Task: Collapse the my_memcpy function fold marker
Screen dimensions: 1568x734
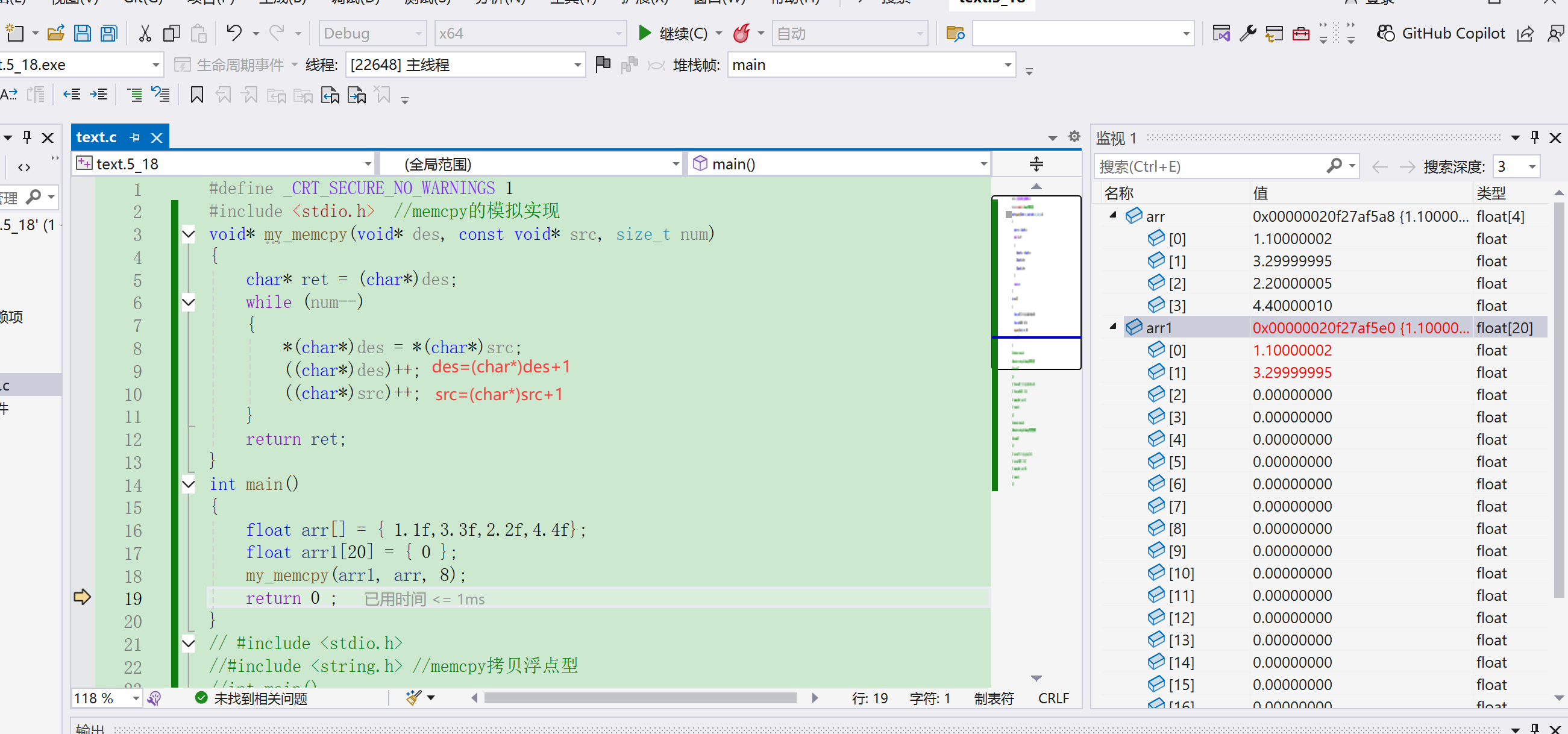Action: pos(189,234)
